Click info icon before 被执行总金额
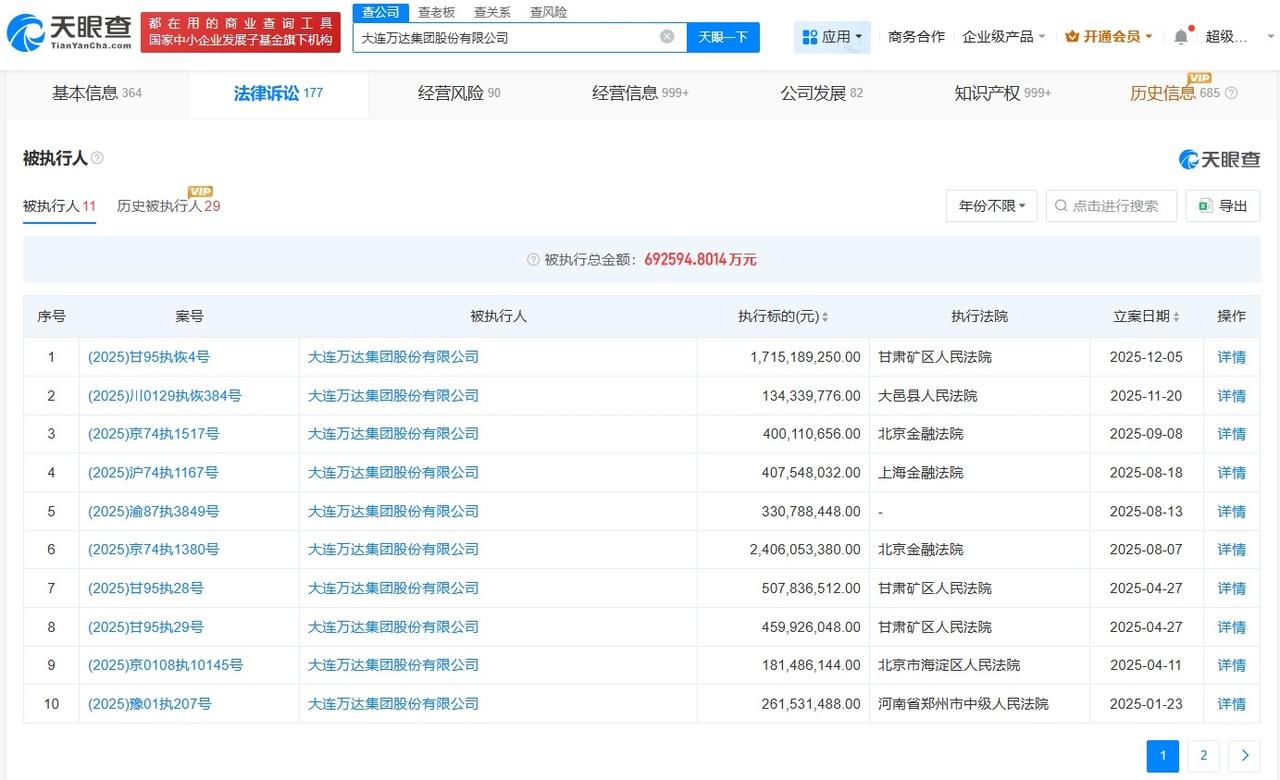1280x780 pixels. click(533, 260)
